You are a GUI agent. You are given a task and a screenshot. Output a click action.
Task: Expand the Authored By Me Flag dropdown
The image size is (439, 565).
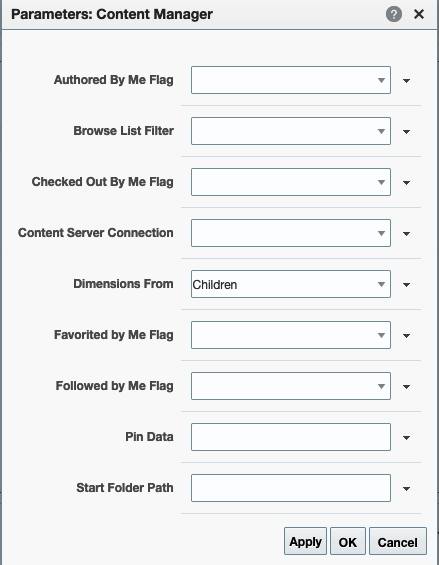291,80
